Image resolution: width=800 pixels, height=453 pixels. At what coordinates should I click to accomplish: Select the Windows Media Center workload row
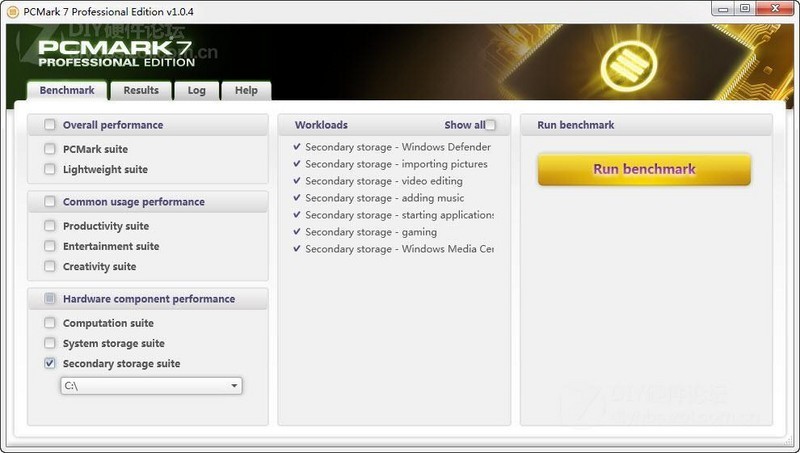[x=393, y=248]
